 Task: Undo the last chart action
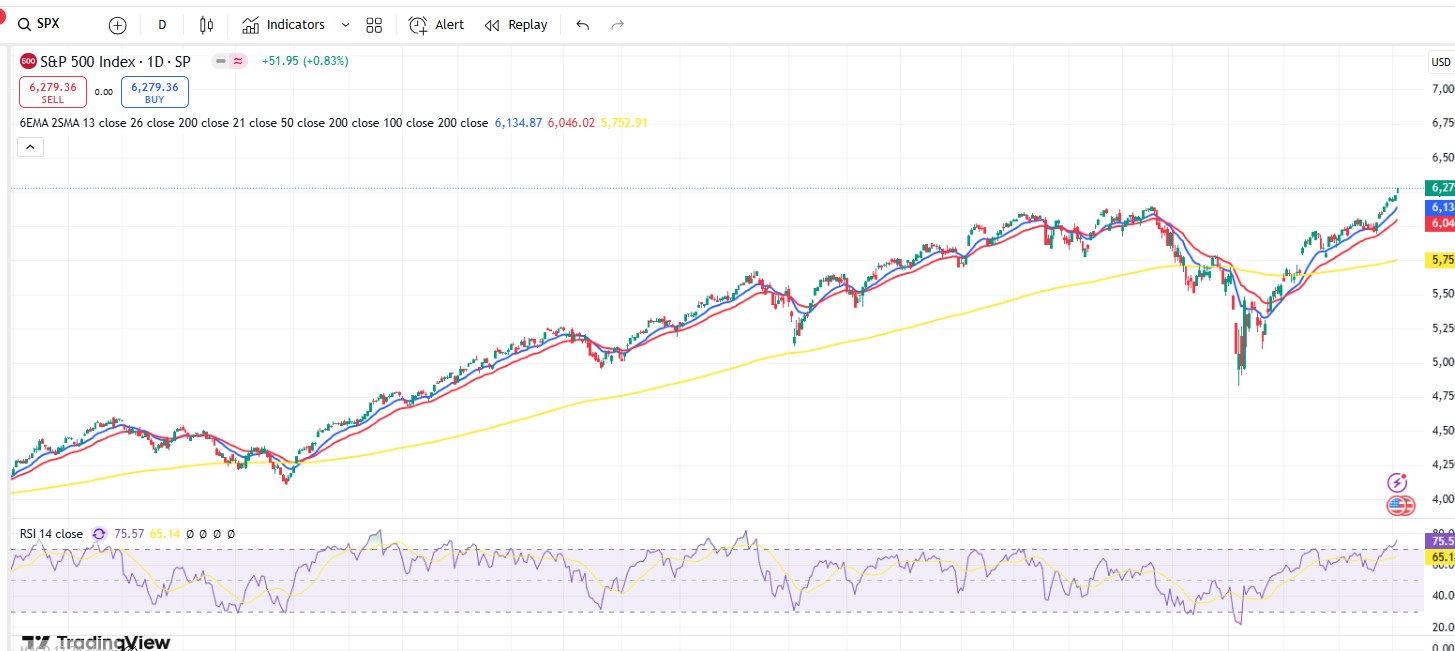[583, 25]
